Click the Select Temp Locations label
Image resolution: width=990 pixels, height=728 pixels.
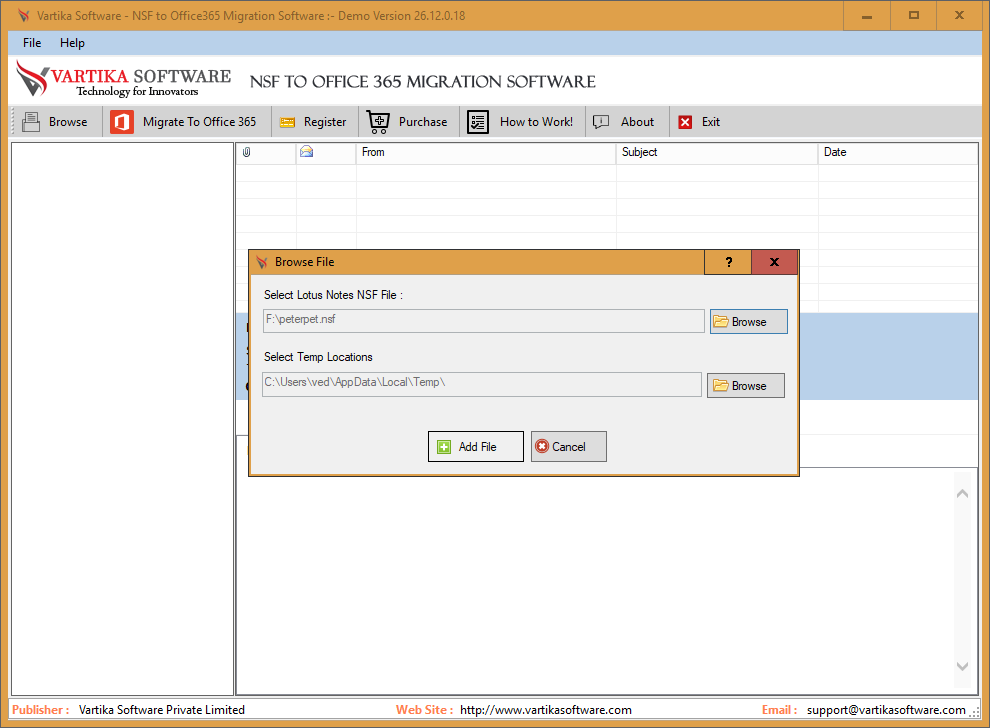(x=318, y=357)
